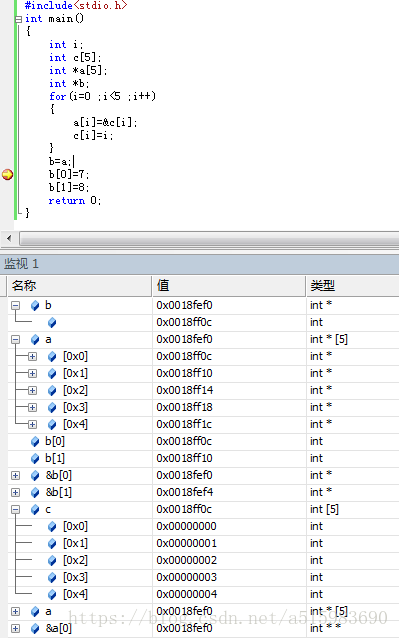This screenshot has height=638, width=399.
Task: Click the cube icon of c's [0x1] row
Action: [52, 544]
